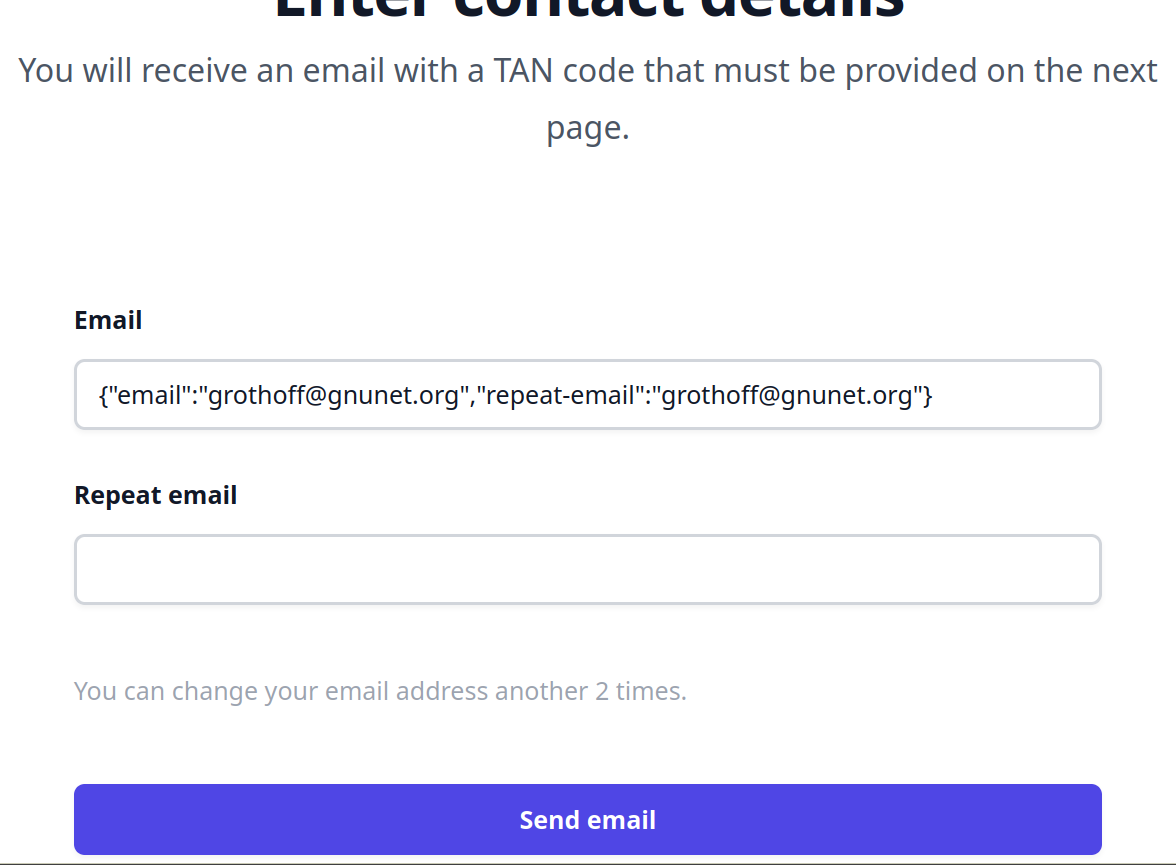Screen dimensions: 1176x865
Task: Click before opening brace in Email field
Action: click(x=99, y=396)
